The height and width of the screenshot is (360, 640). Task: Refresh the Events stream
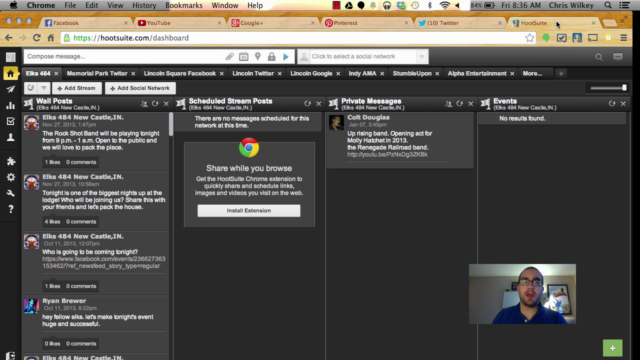pyautogui.click(x=612, y=104)
